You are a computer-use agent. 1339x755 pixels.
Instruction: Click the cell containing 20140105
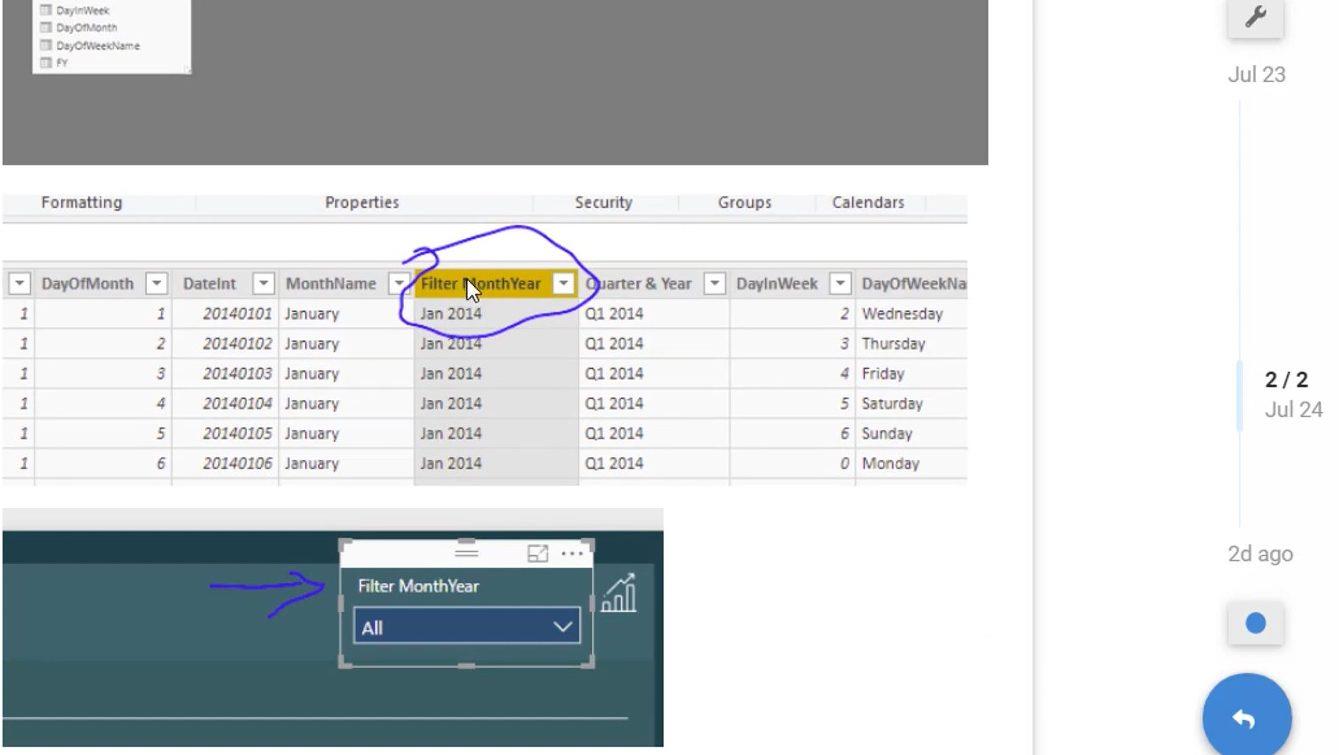225,434
